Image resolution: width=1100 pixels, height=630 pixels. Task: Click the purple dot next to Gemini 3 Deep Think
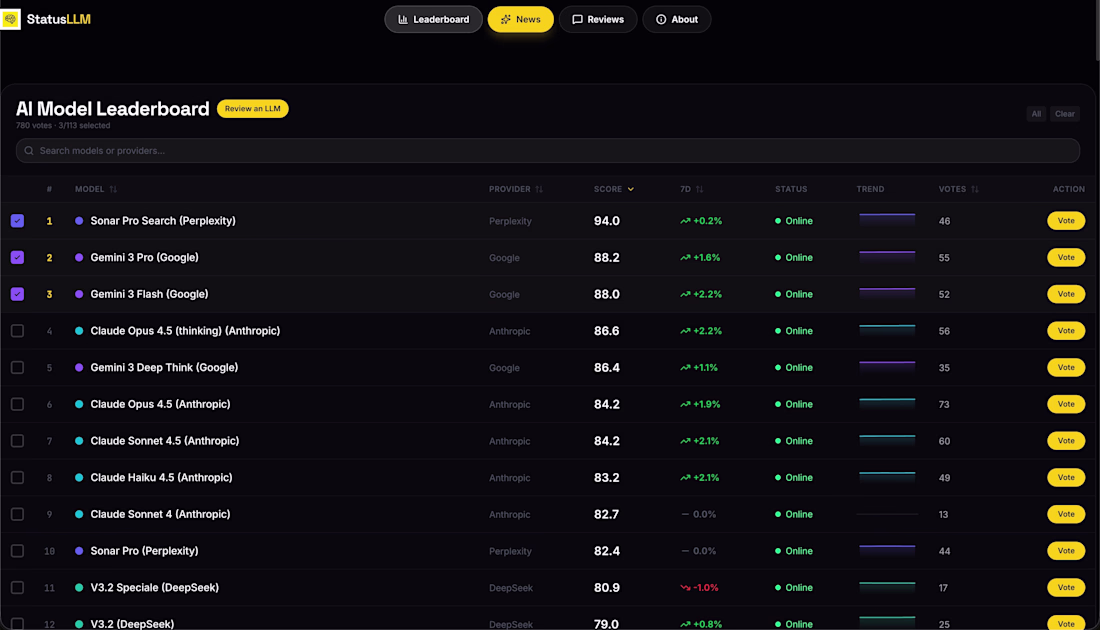point(79,368)
